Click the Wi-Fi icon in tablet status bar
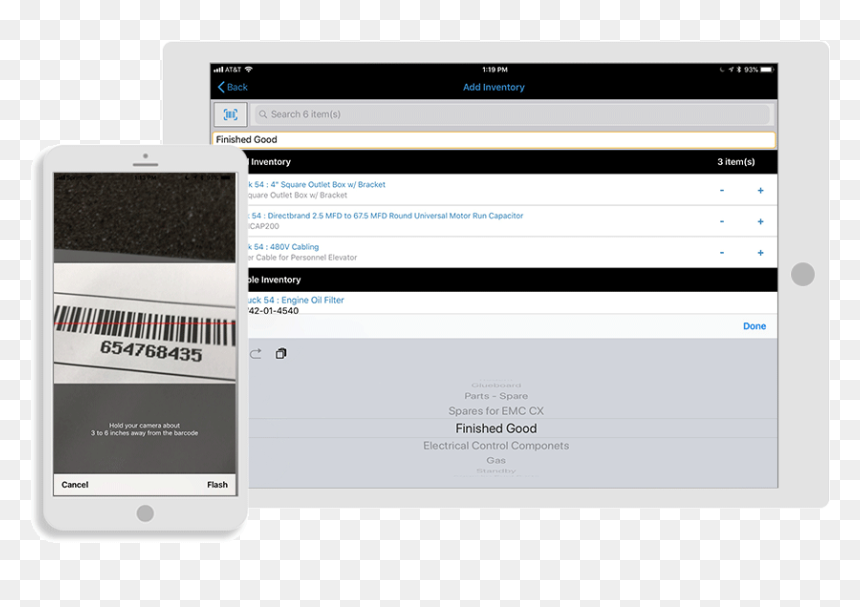 coord(248,70)
